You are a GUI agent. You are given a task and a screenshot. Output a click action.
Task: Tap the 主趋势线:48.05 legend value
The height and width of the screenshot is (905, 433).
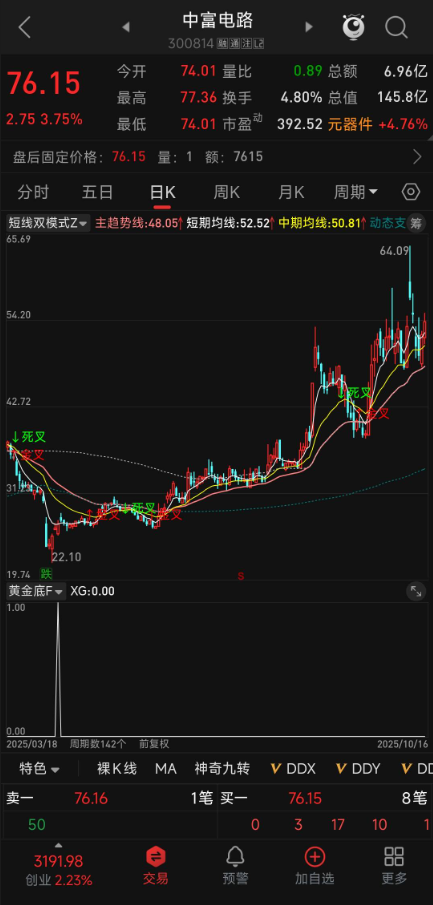pos(139,223)
